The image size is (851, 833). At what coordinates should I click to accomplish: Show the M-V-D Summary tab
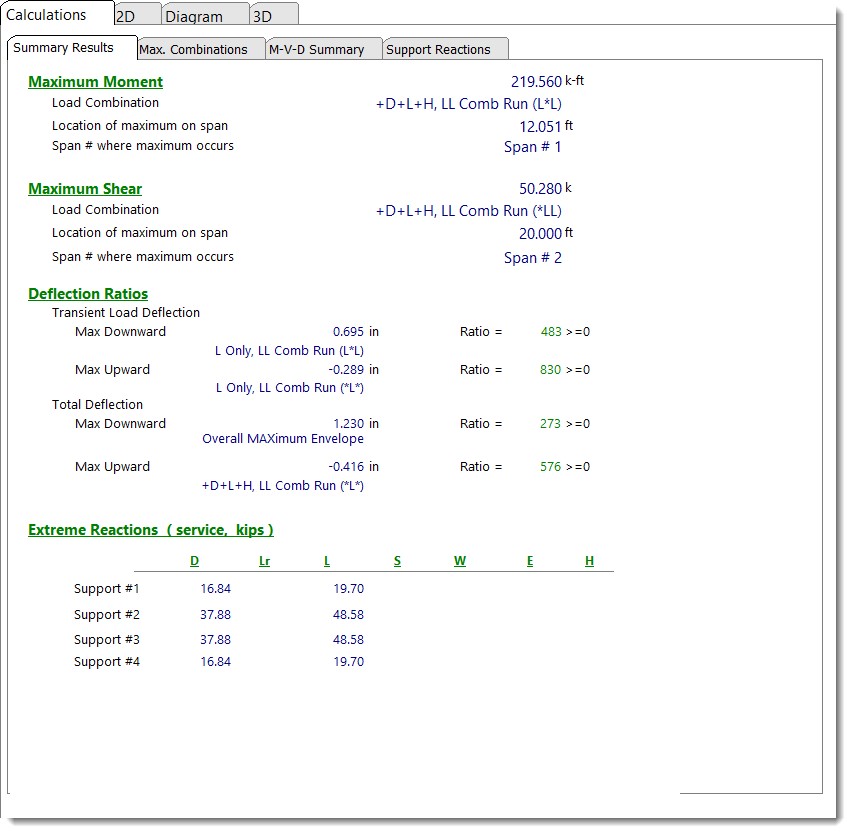[x=316, y=49]
